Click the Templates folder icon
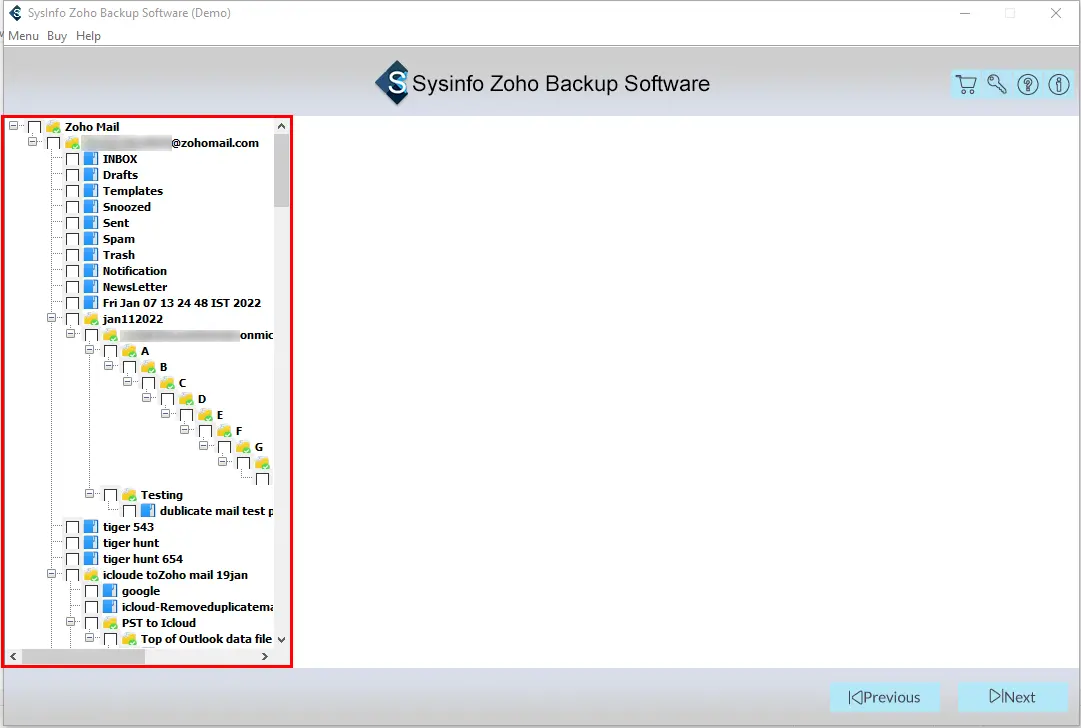The image size is (1081, 728). click(91, 191)
